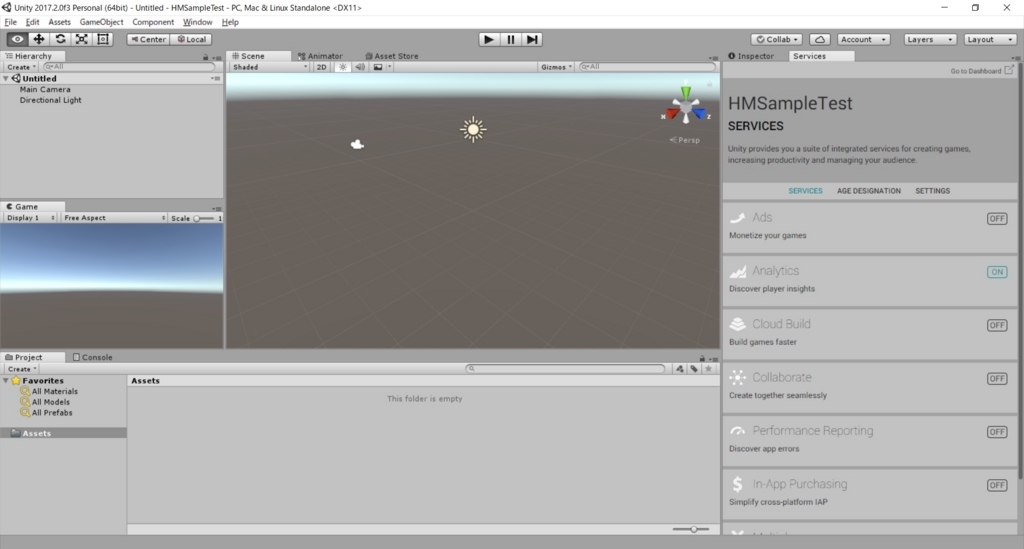Switch to the Animator tab

tap(320, 56)
